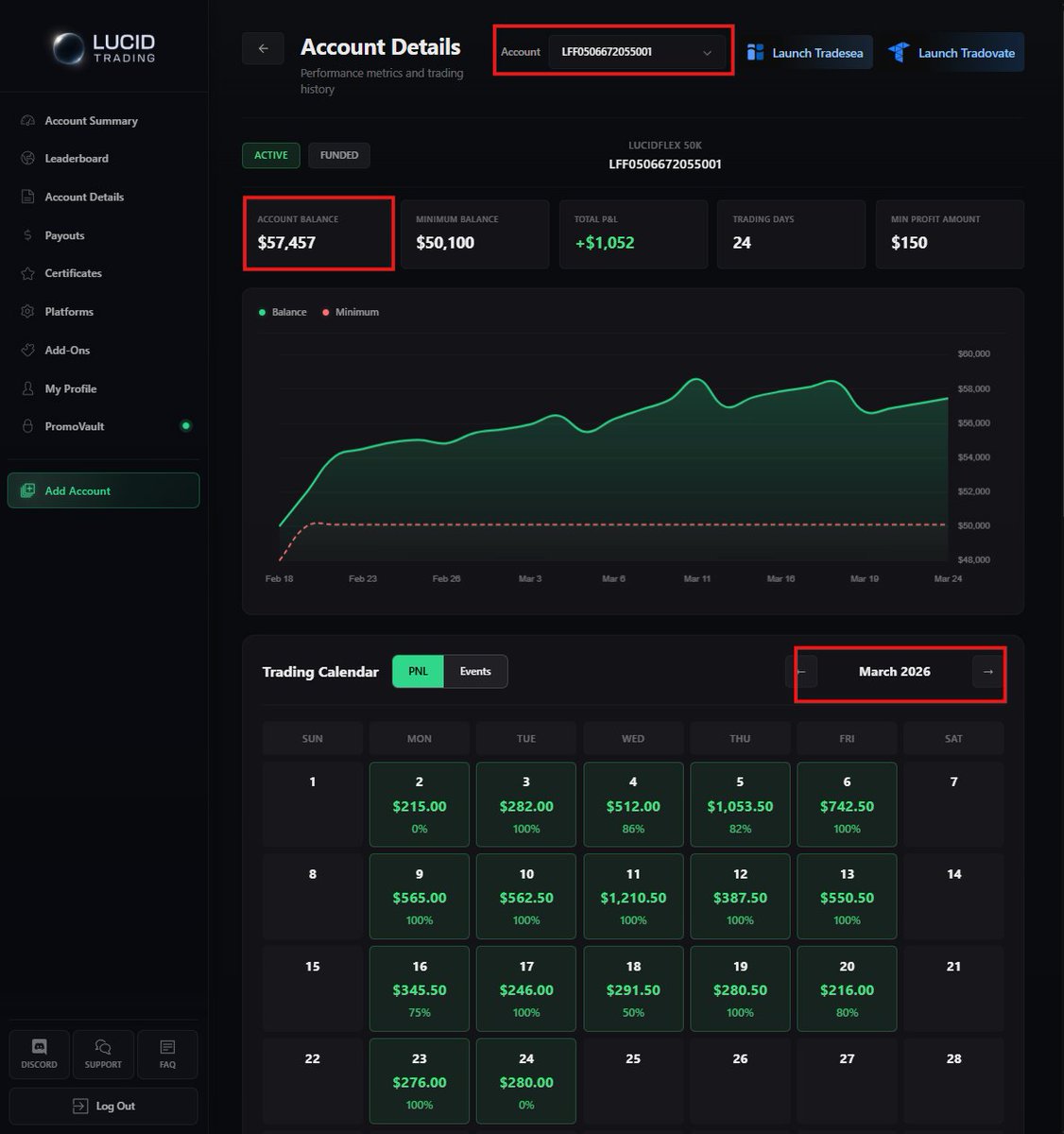The image size is (1064, 1134).
Task: Click the Log Out arrow icon
Action: click(x=80, y=1106)
